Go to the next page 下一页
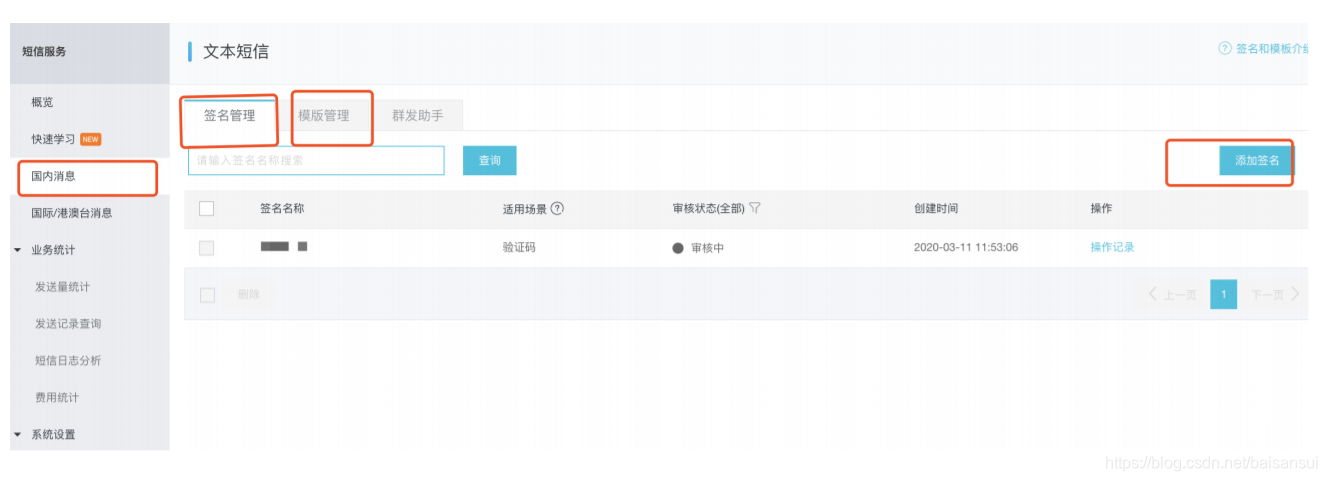 coord(1275,295)
